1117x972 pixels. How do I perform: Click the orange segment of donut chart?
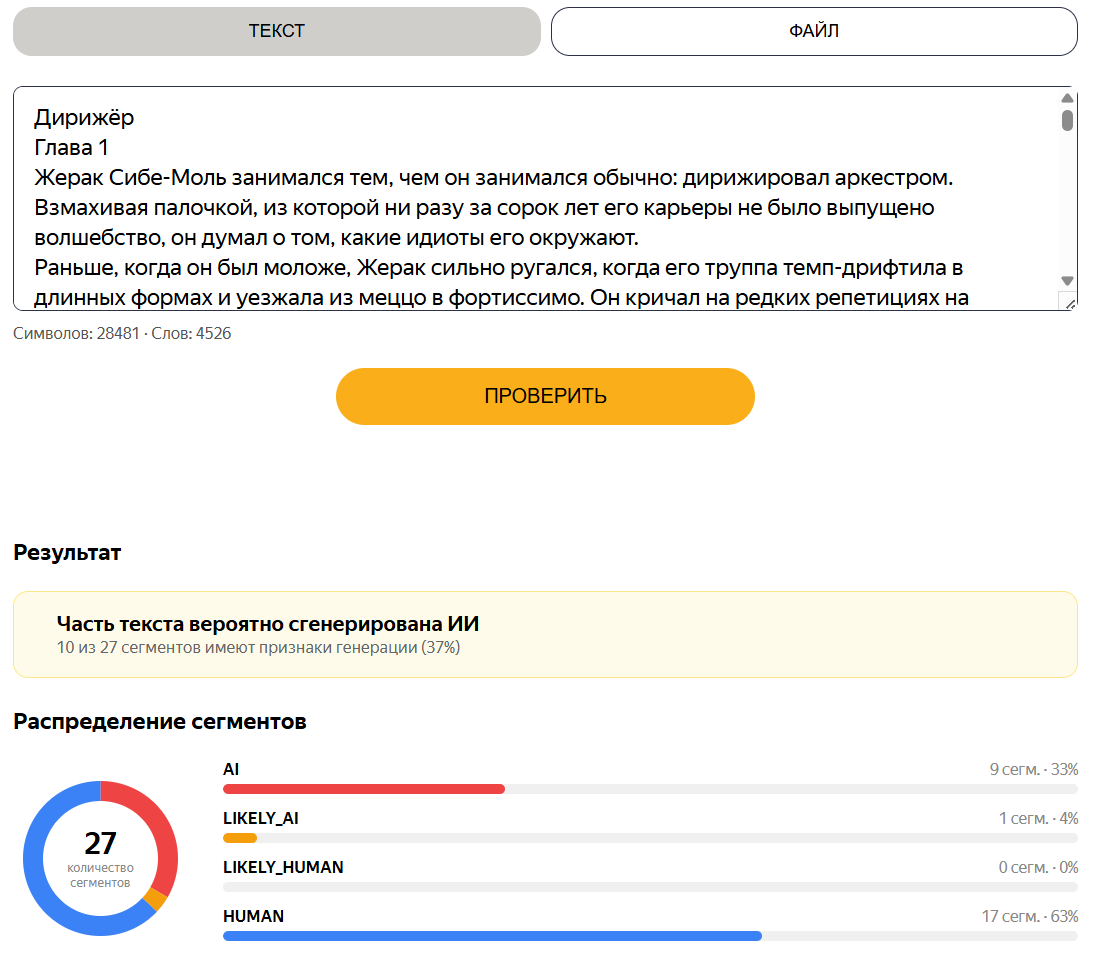tap(155, 899)
